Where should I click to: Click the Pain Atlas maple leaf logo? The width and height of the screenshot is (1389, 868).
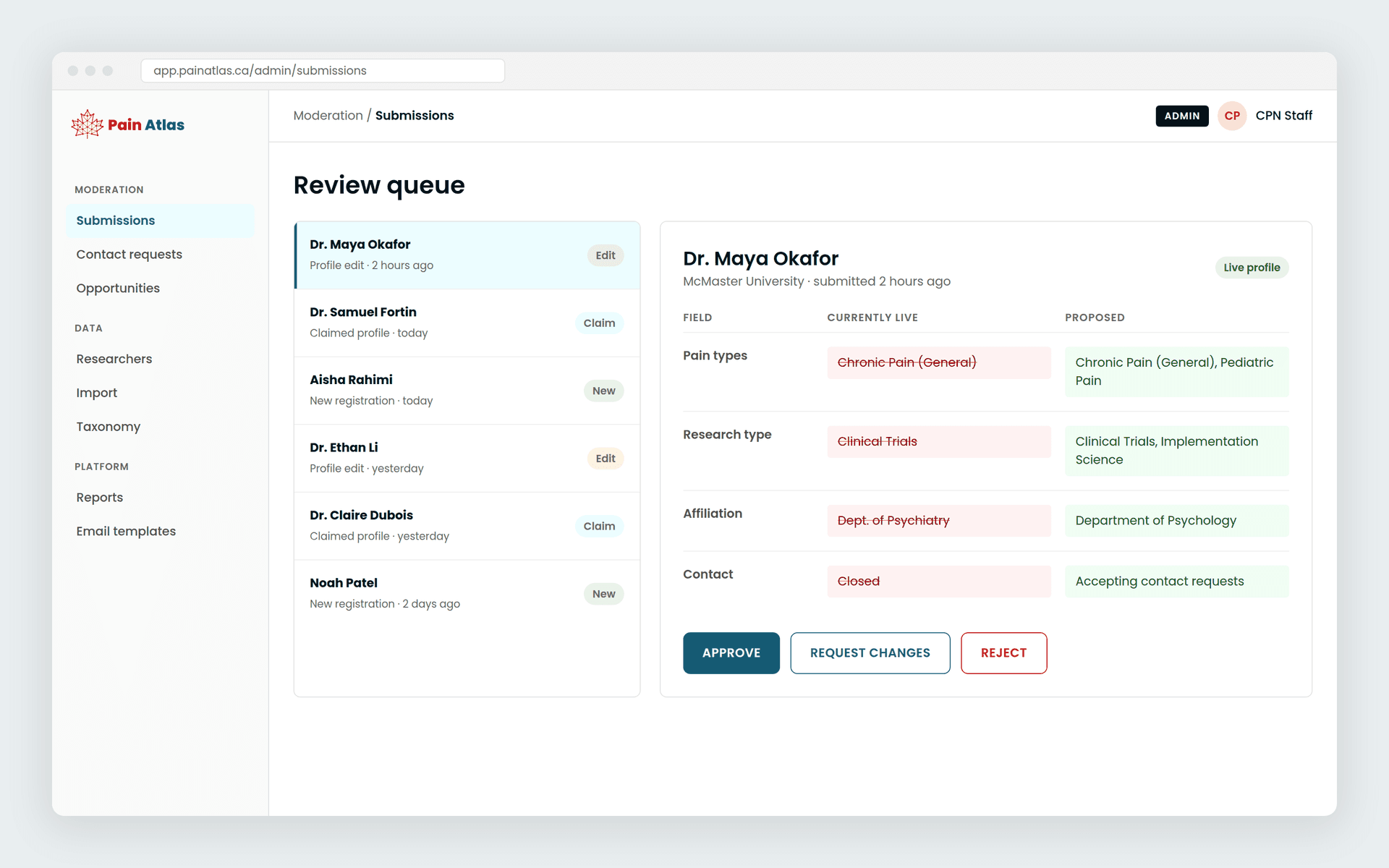click(x=88, y=124)
